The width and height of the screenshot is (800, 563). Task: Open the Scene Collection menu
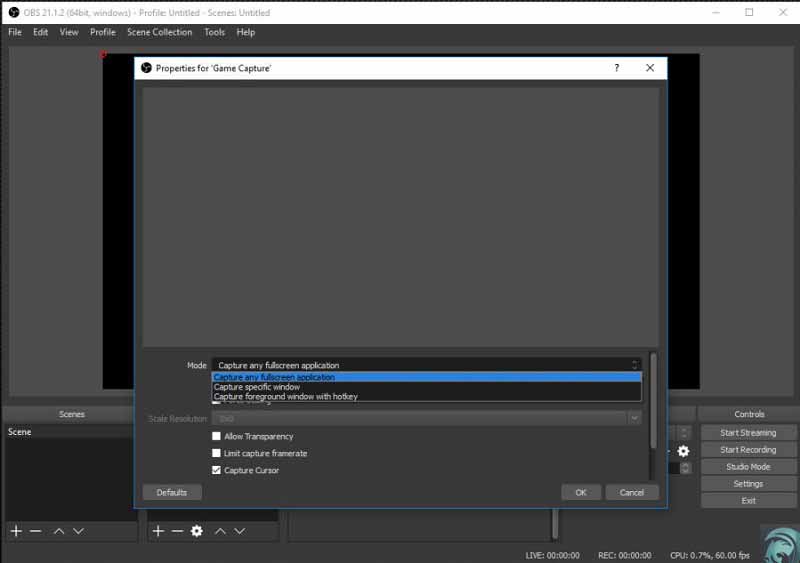160,32
